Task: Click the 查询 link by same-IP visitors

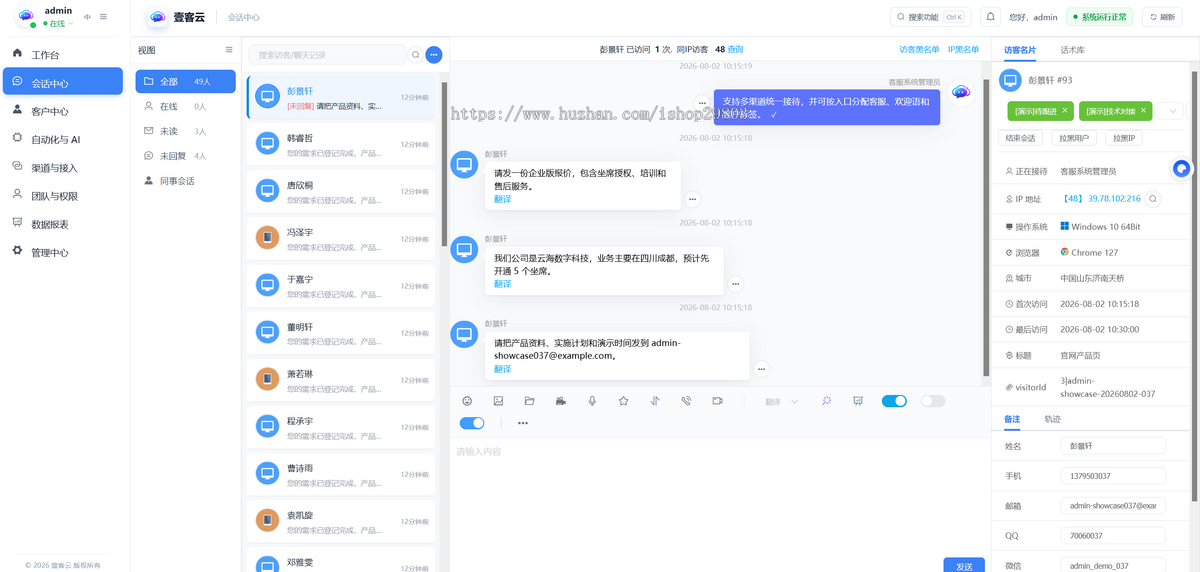Action: tap(735, 49)
